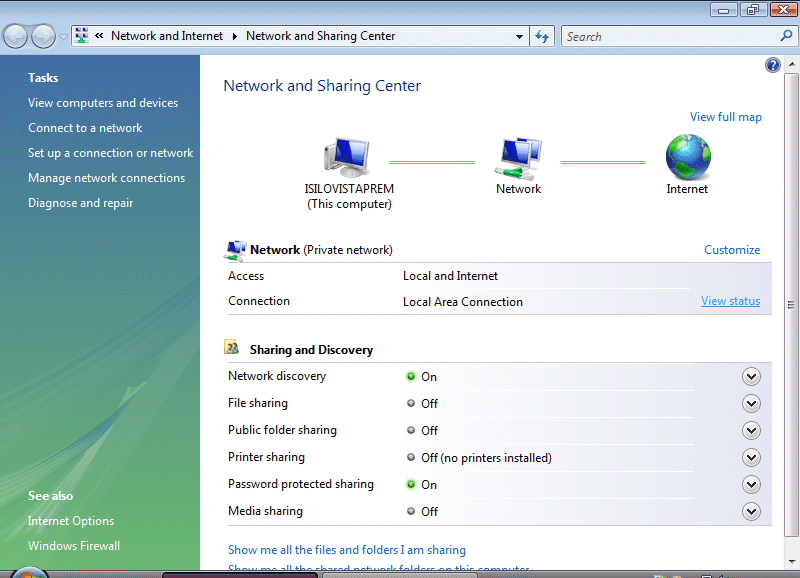Go back using the Back arrow button
Viewport: 800px width, 578px height.
click(16, 37)
